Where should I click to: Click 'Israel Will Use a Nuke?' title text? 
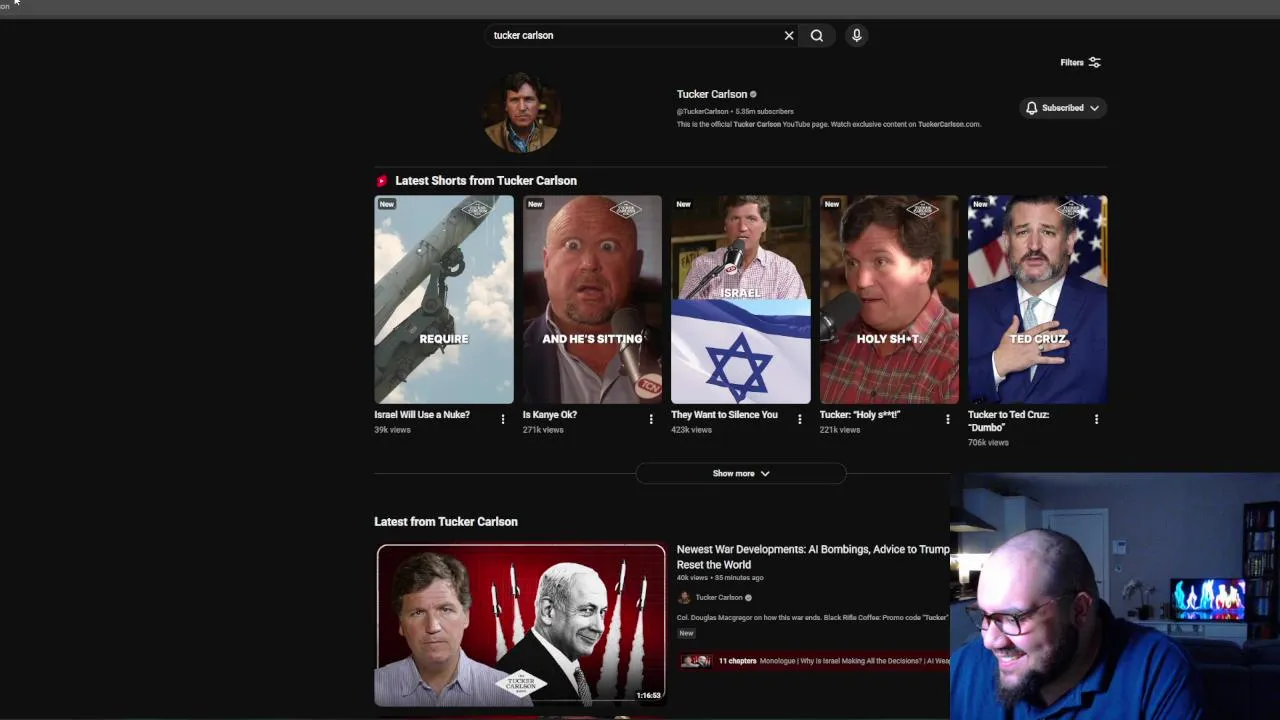(x=422, y=415)
